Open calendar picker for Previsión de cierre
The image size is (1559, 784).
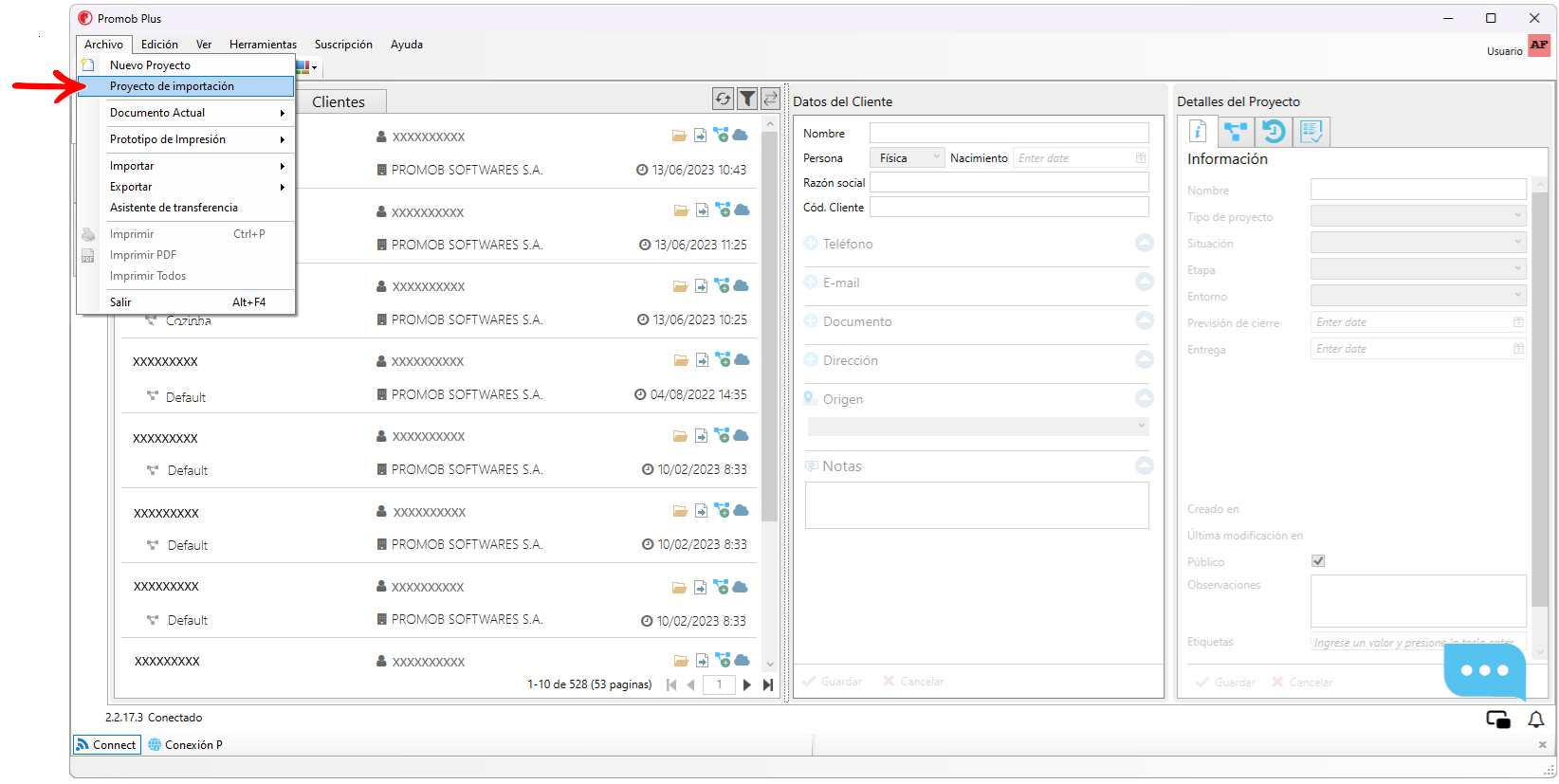1518,322
